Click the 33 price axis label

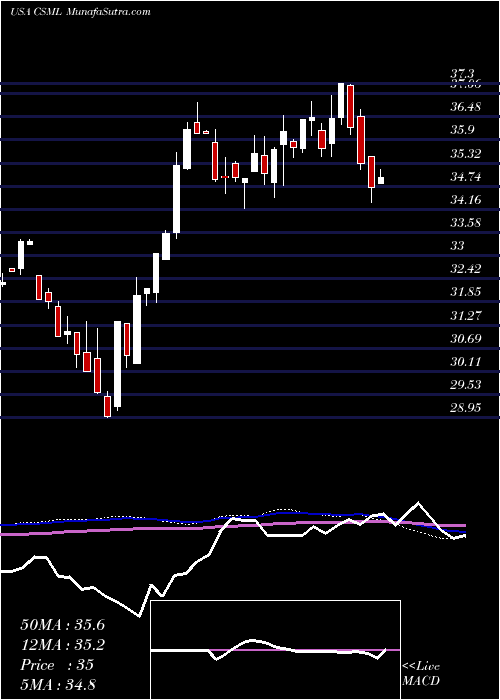[x=458, y=246]
